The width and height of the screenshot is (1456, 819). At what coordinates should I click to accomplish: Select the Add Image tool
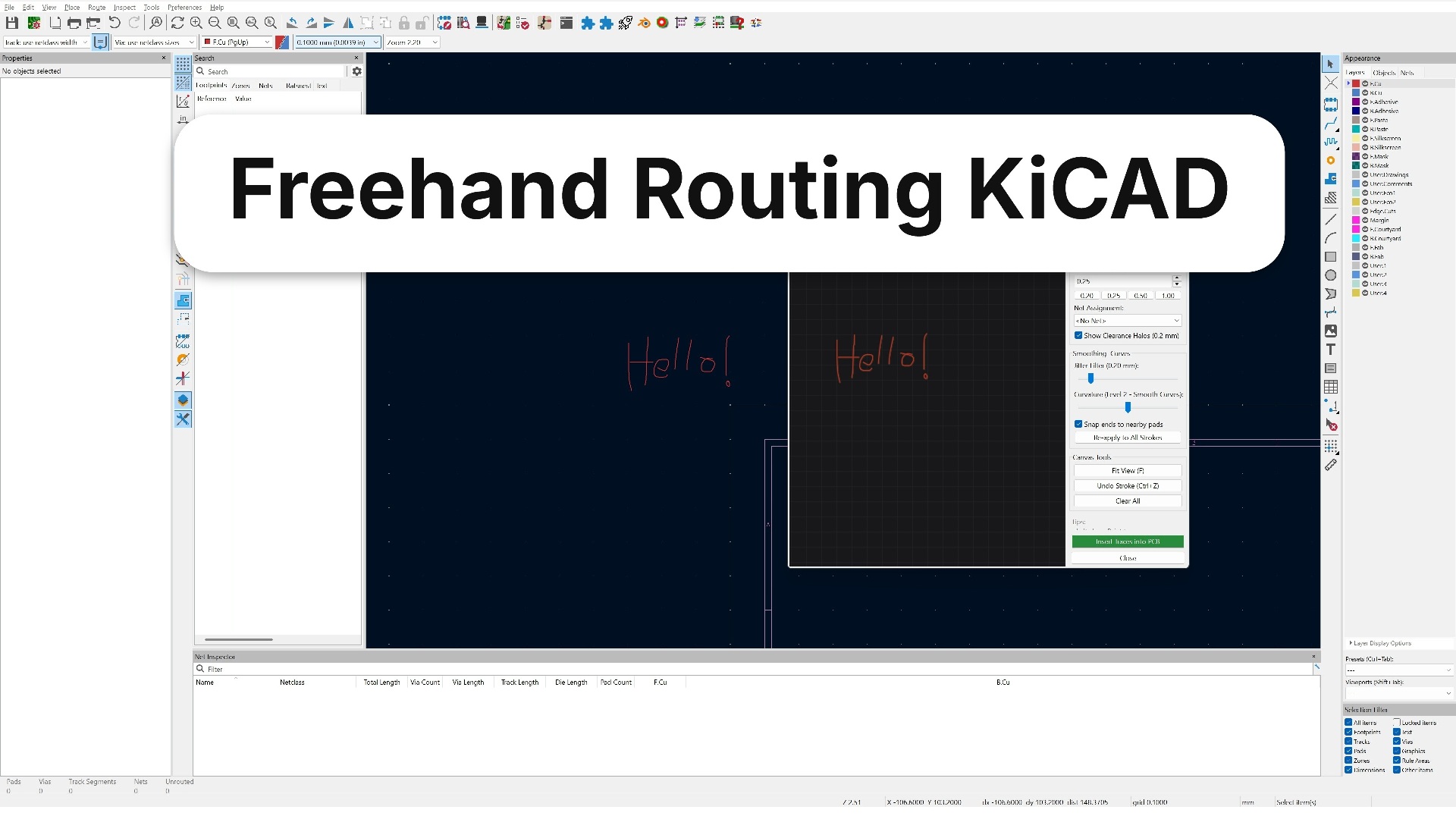click(x=1331, y=331)
